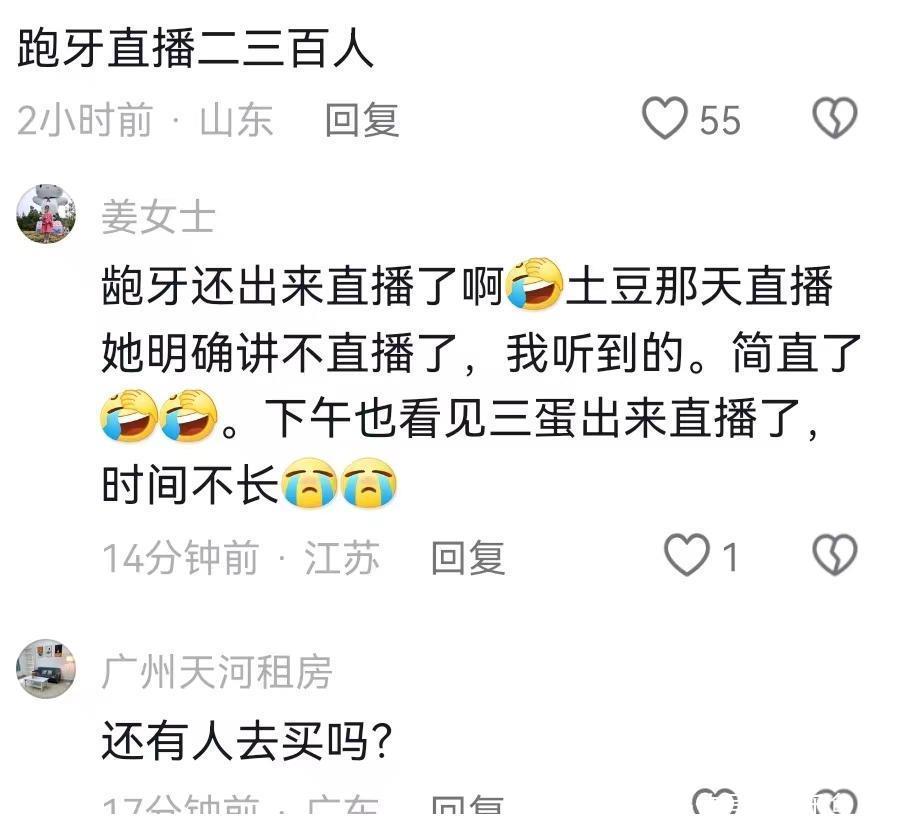Dislike the 还有人去买吗 comment
This screenshot has width=915, height=824.
click(x=834, y=804)
